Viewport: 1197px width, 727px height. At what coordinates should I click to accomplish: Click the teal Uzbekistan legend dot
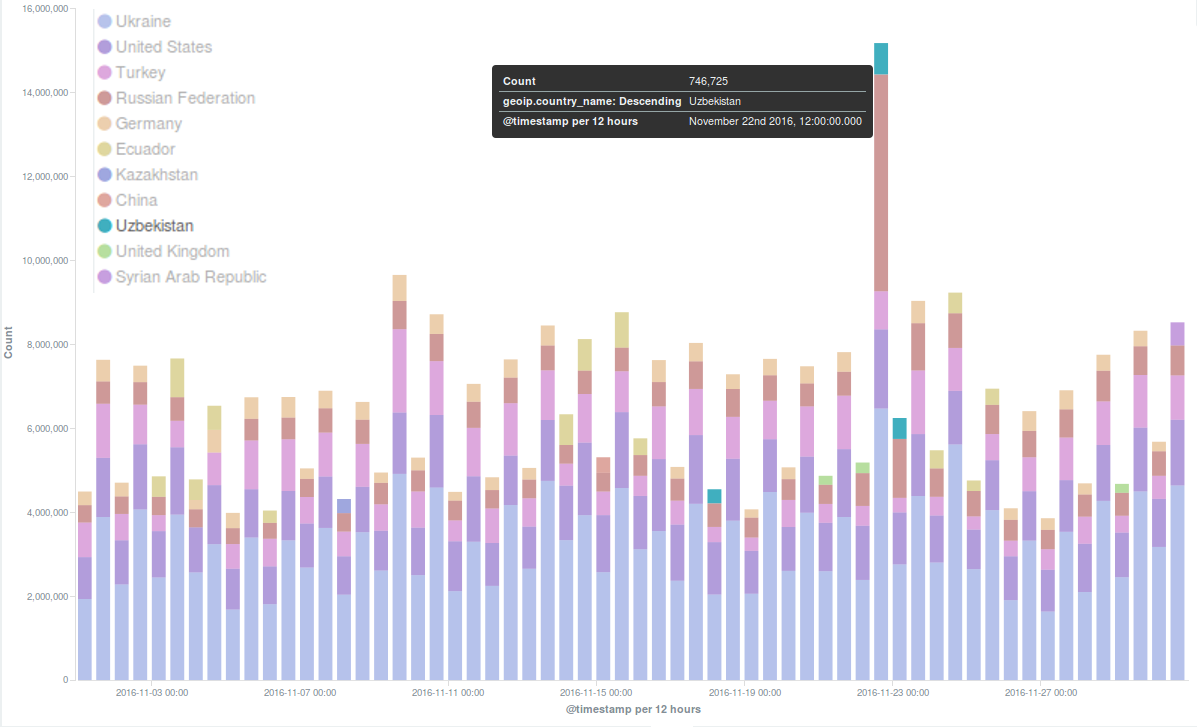104,226
